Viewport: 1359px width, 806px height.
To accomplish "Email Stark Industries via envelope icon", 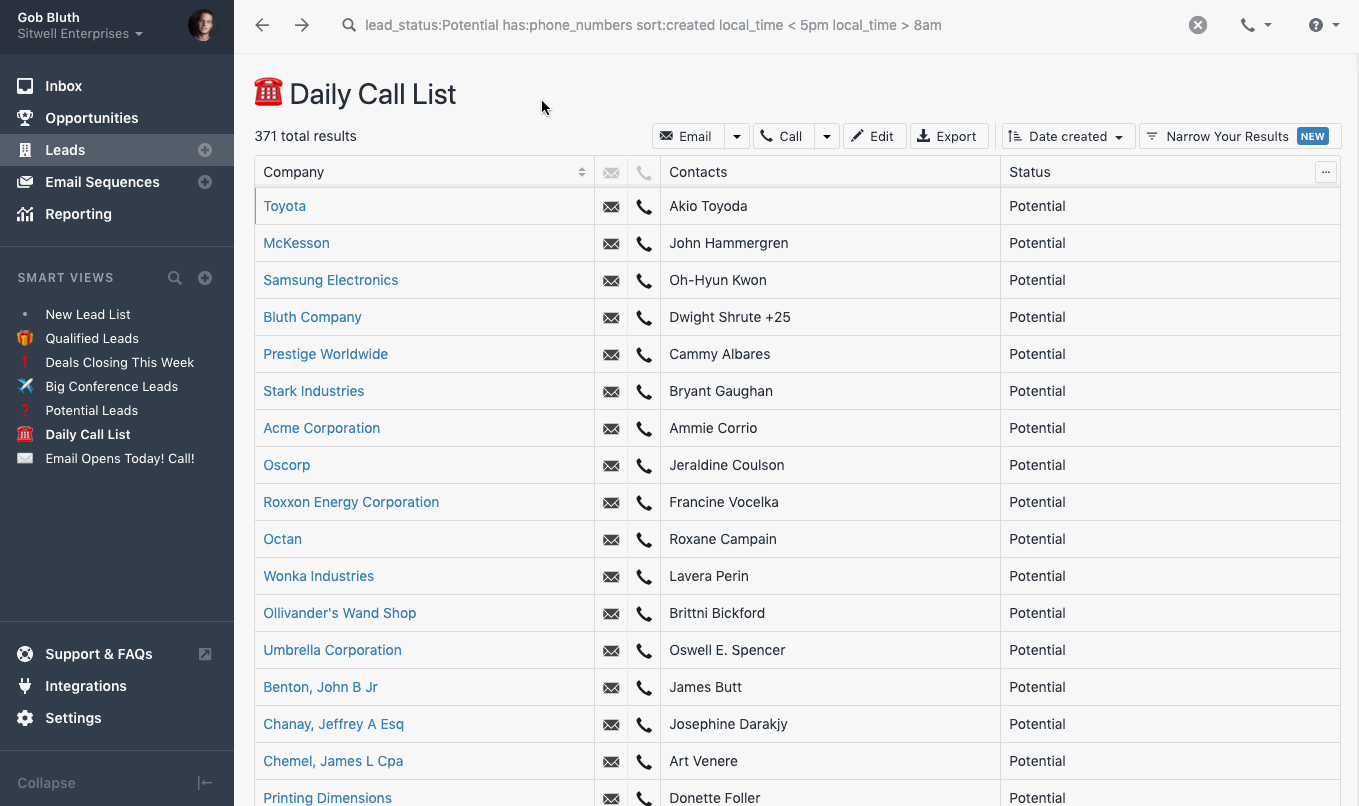I will pos(611,392).
